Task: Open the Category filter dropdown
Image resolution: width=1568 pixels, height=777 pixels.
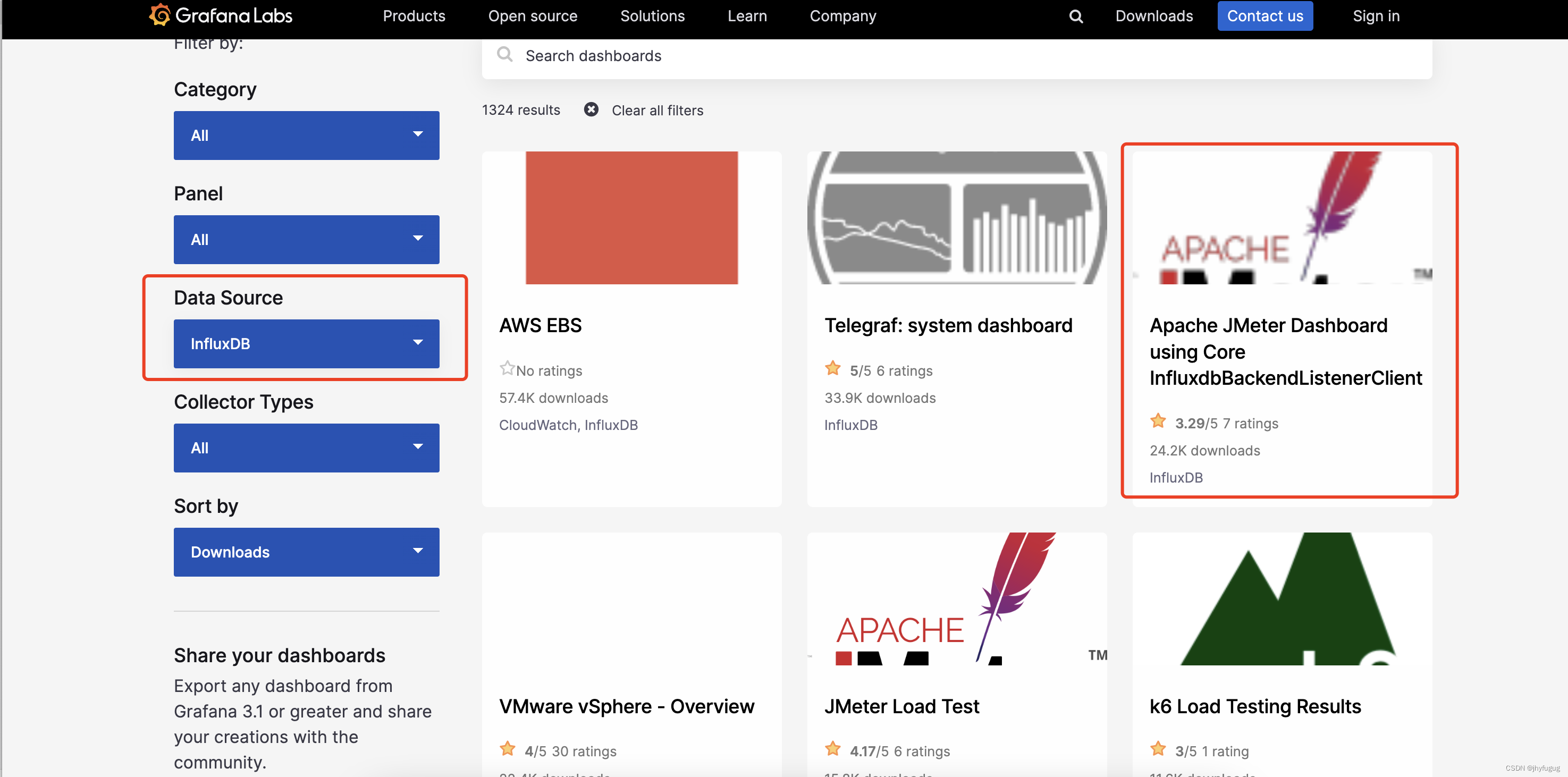Action: [306, 135]
